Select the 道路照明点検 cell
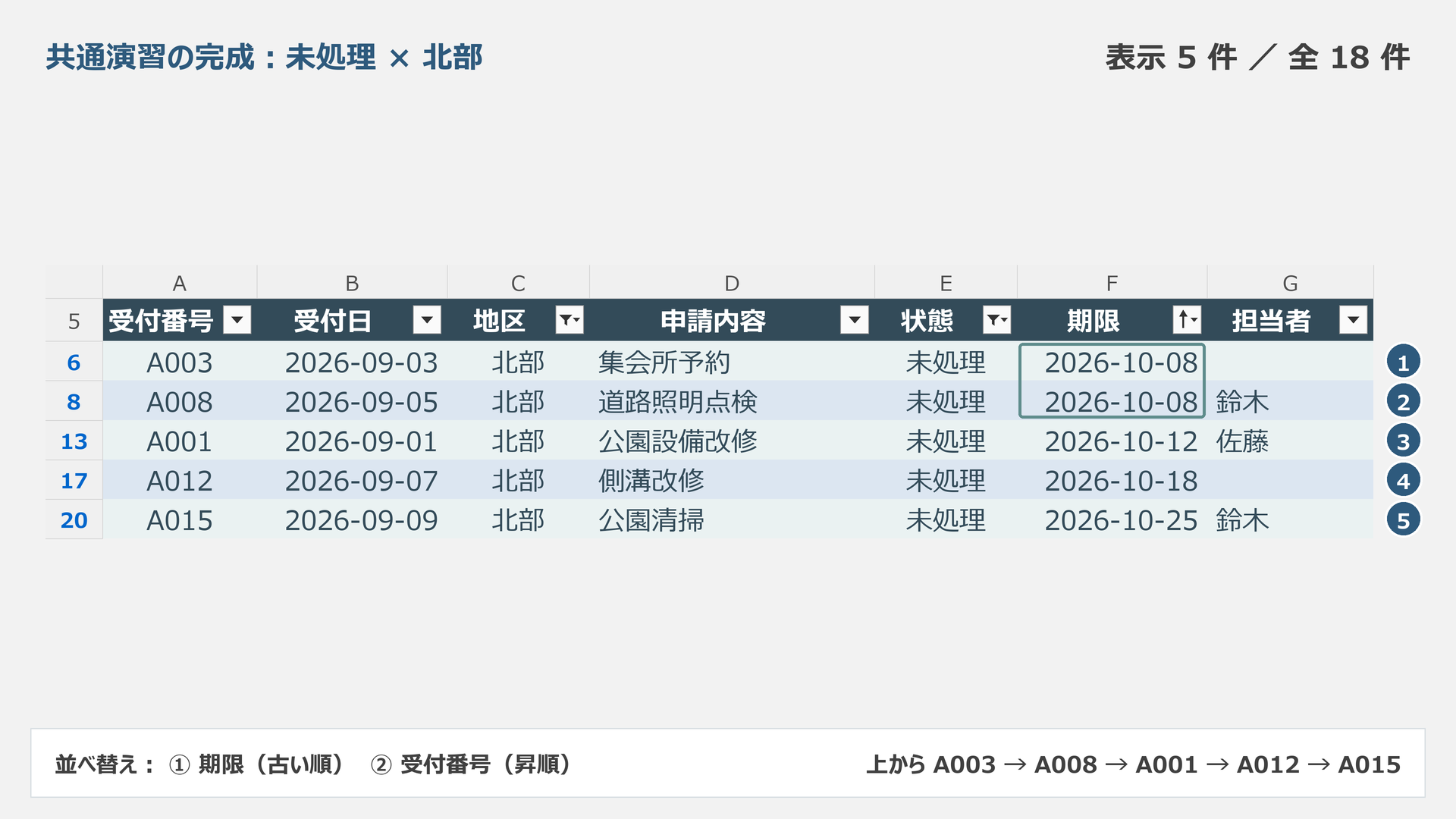1456x819 pixels. 732,401
